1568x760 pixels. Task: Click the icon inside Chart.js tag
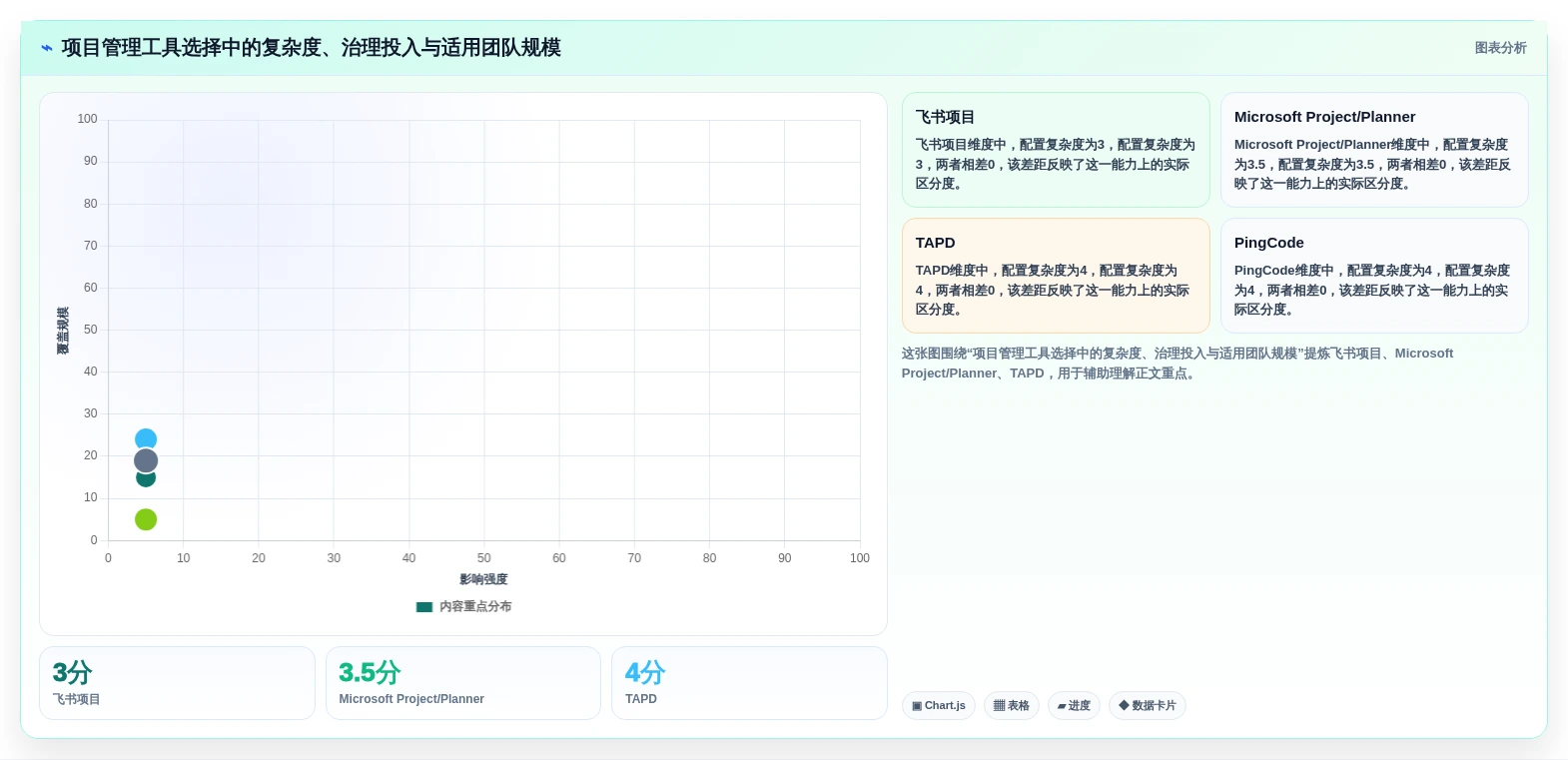[x=917, y=706]
